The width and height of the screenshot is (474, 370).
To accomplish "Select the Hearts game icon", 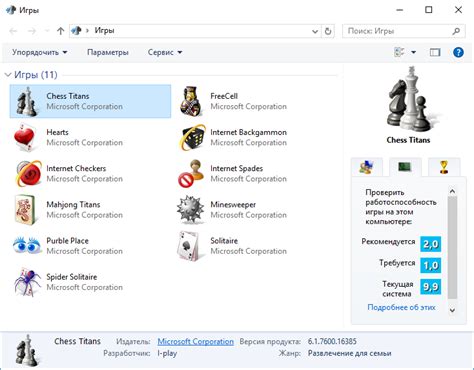I will [25, 137].
